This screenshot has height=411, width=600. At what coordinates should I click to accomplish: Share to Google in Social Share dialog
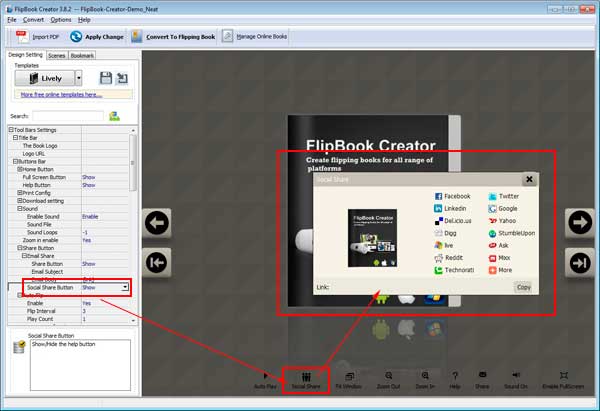point(503,209)
